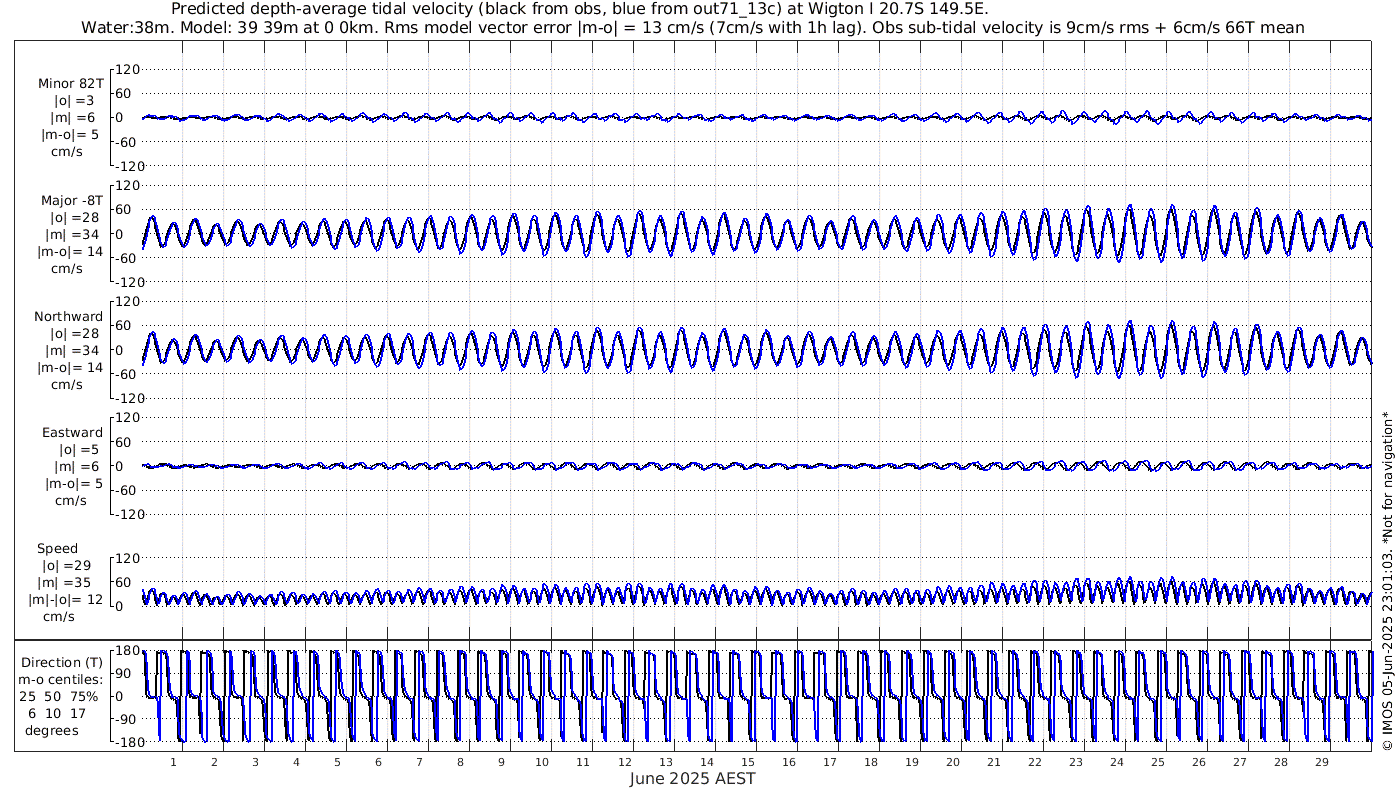Select day 29 on the date axis
Viewport: 1400px width, 800px height.
pyautogui.click(x=1322, y=761)
